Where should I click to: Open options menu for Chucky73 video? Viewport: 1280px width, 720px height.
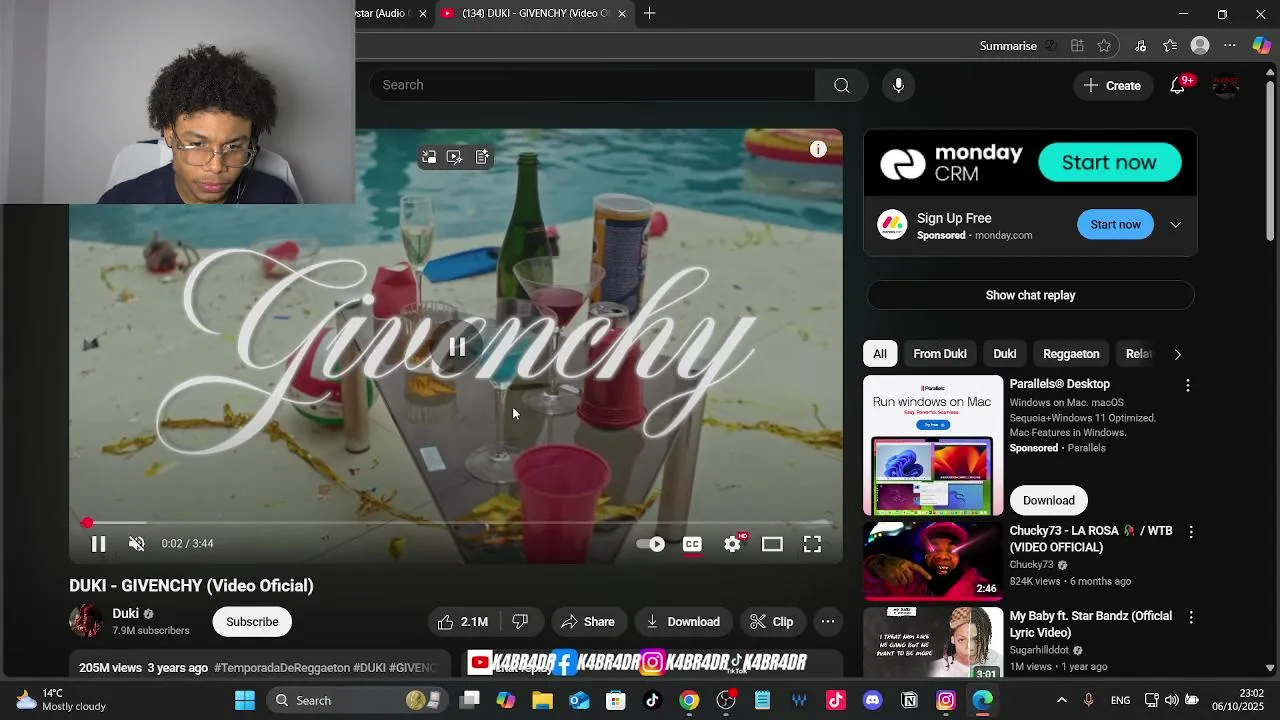(x=1190, y=532)
